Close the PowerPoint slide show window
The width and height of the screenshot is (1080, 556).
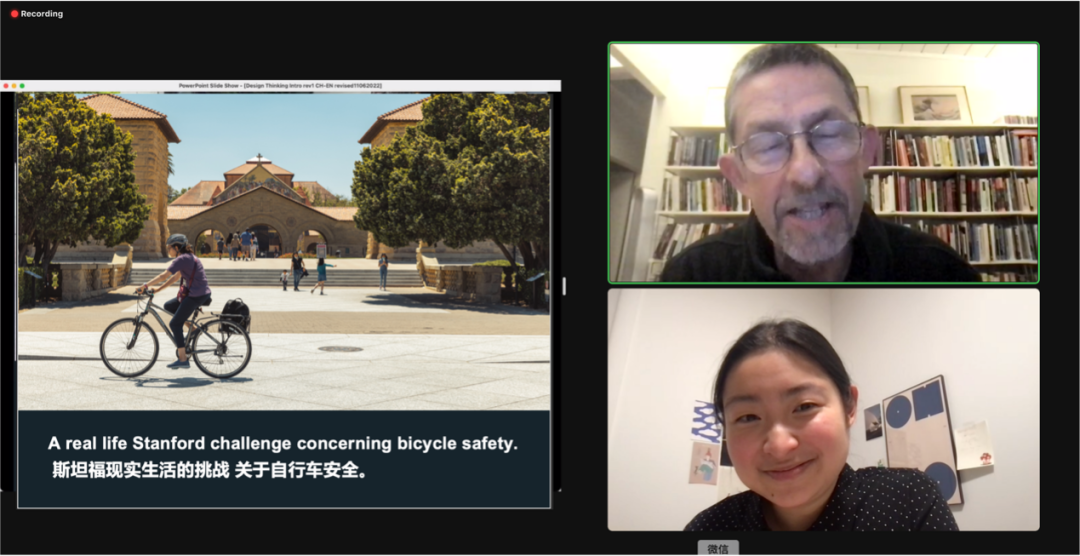tap(6, 86)
